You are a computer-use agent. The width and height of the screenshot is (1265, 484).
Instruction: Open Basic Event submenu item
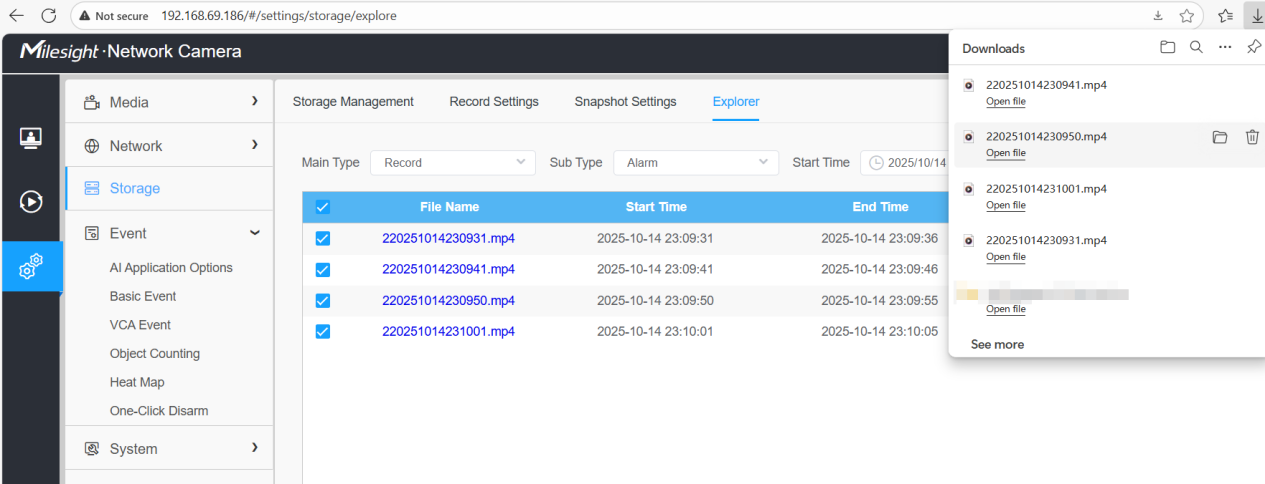143,296
